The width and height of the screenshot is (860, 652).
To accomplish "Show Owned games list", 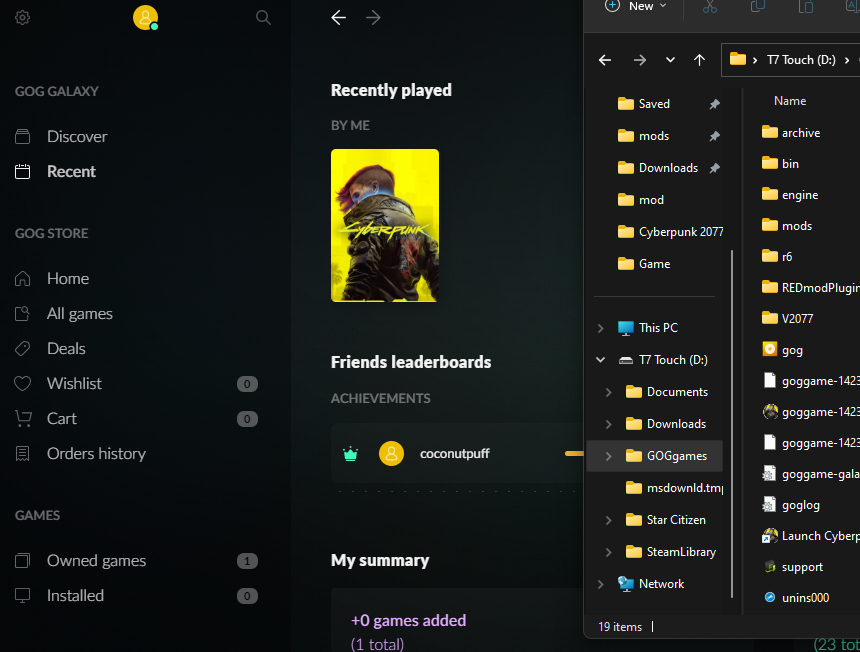I will 96,561.
